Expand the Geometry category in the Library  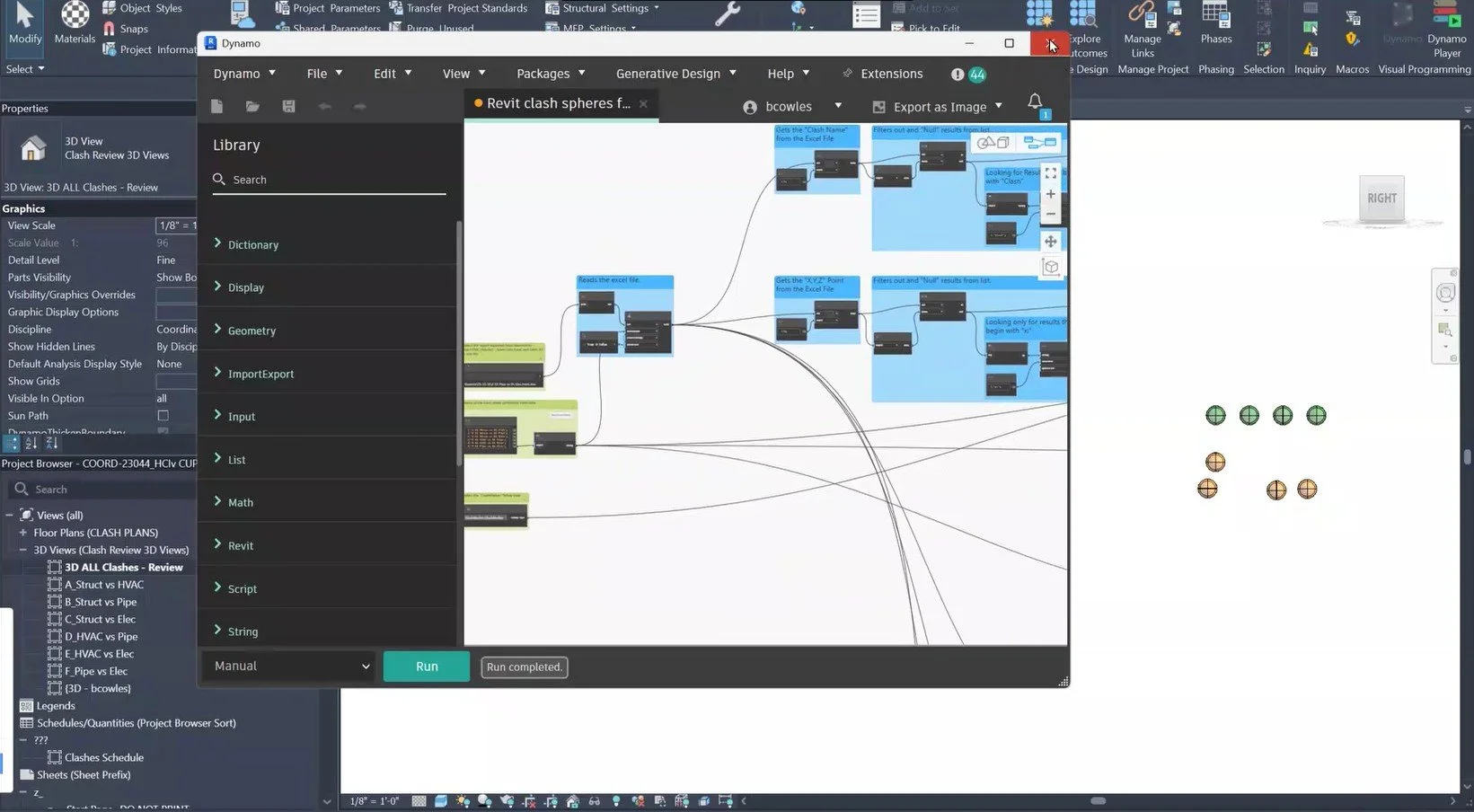[x=252, y=330]
